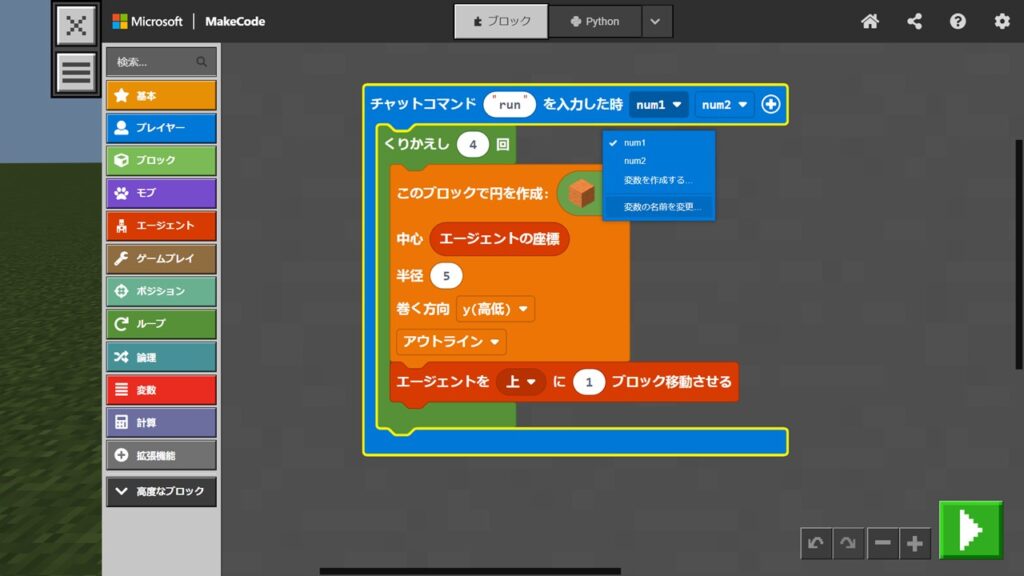Open the エージェント block category
1024x576 pixels.
(161, 225)
